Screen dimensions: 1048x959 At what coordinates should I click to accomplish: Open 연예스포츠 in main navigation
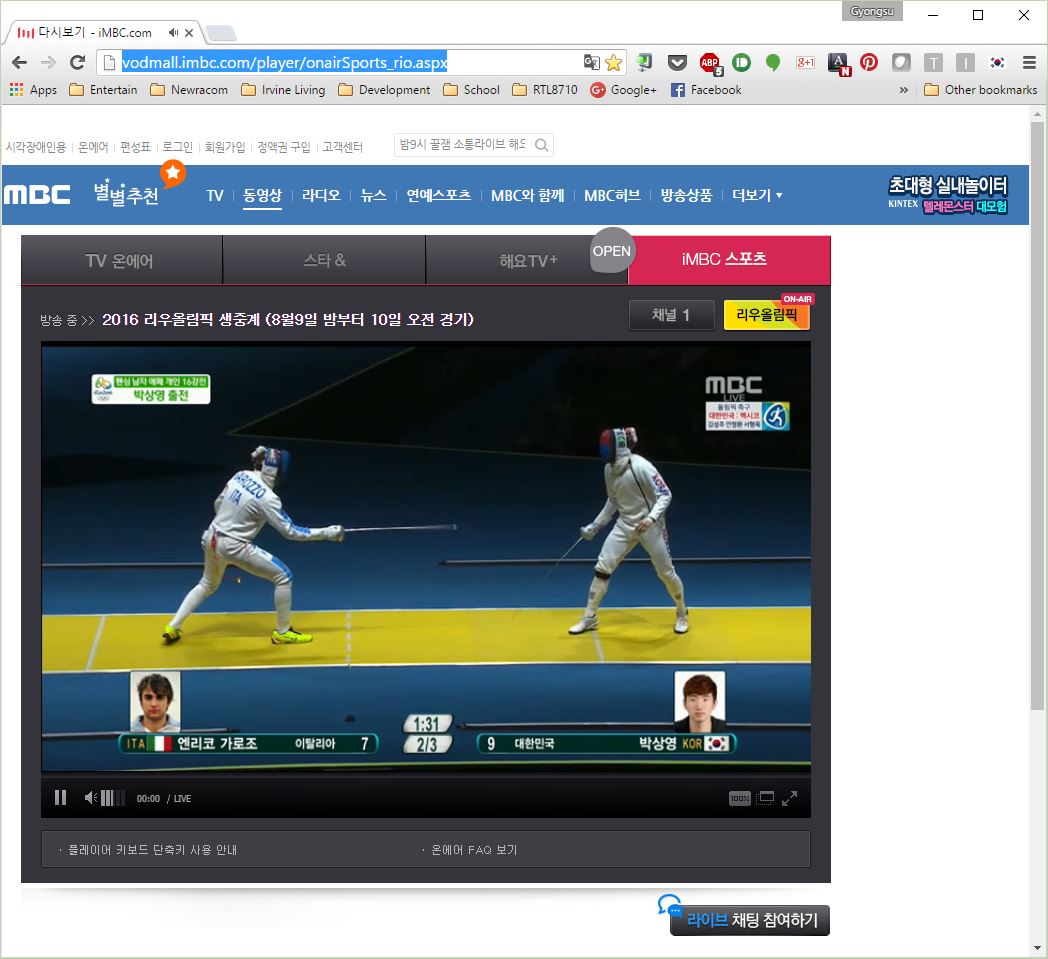point(438,195)
